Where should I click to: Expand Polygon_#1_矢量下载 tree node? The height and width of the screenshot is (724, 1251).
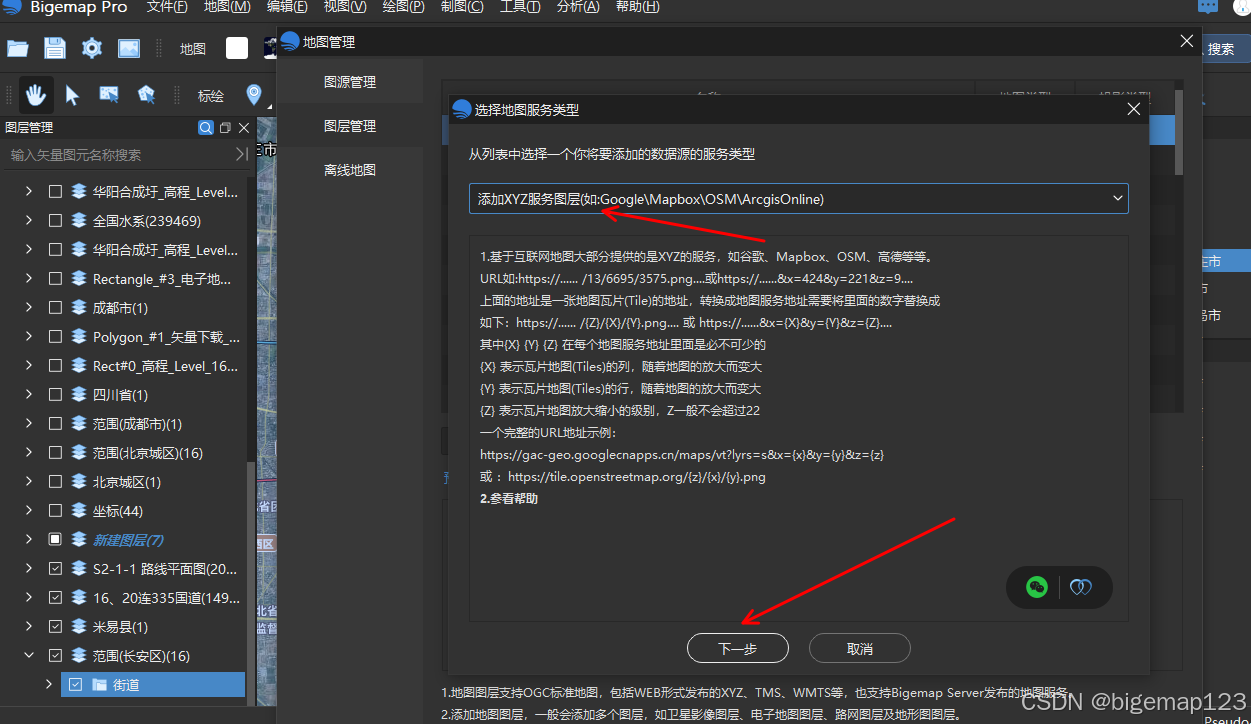click(28, 337)
